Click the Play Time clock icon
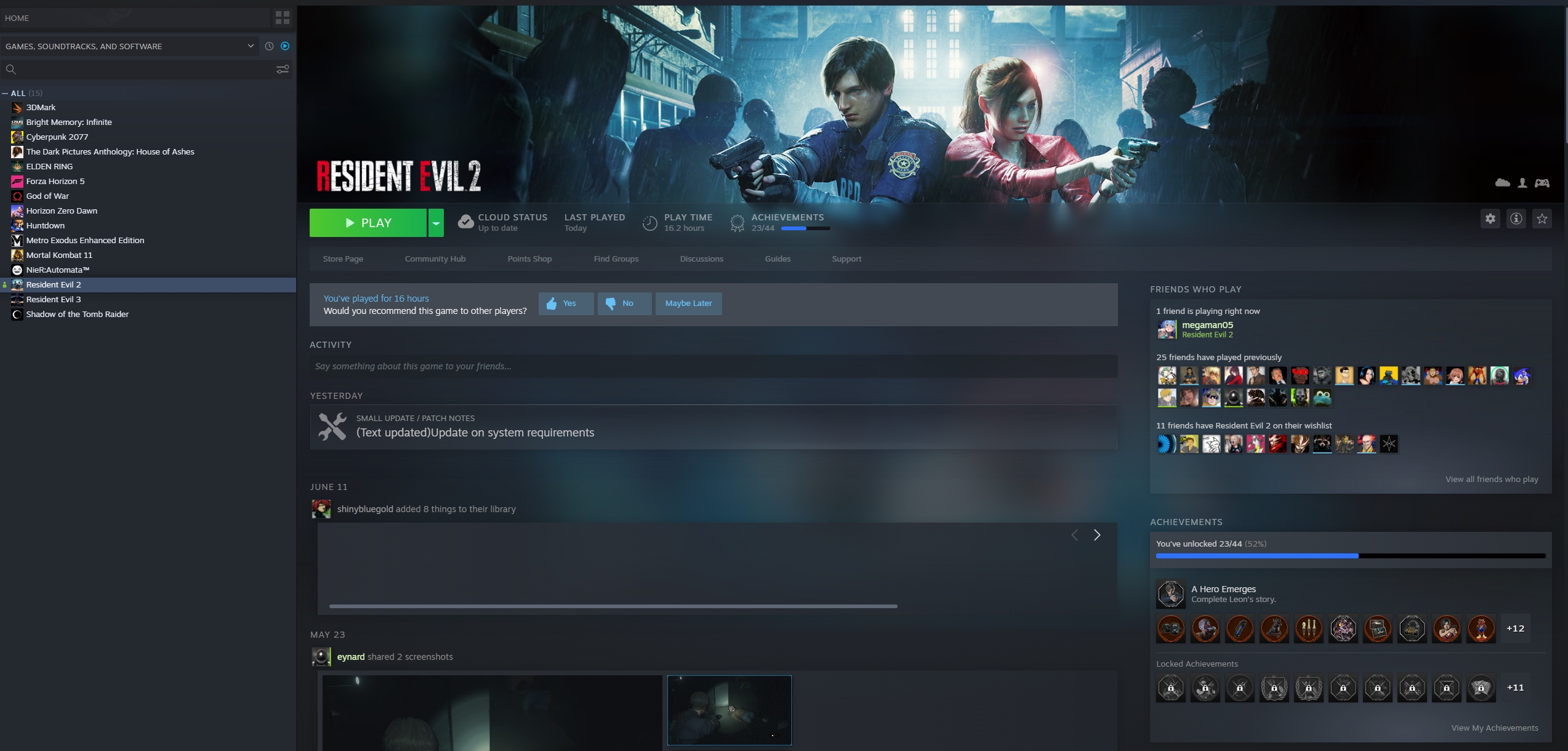The image size is (1568, 751). tap(649, 223)
